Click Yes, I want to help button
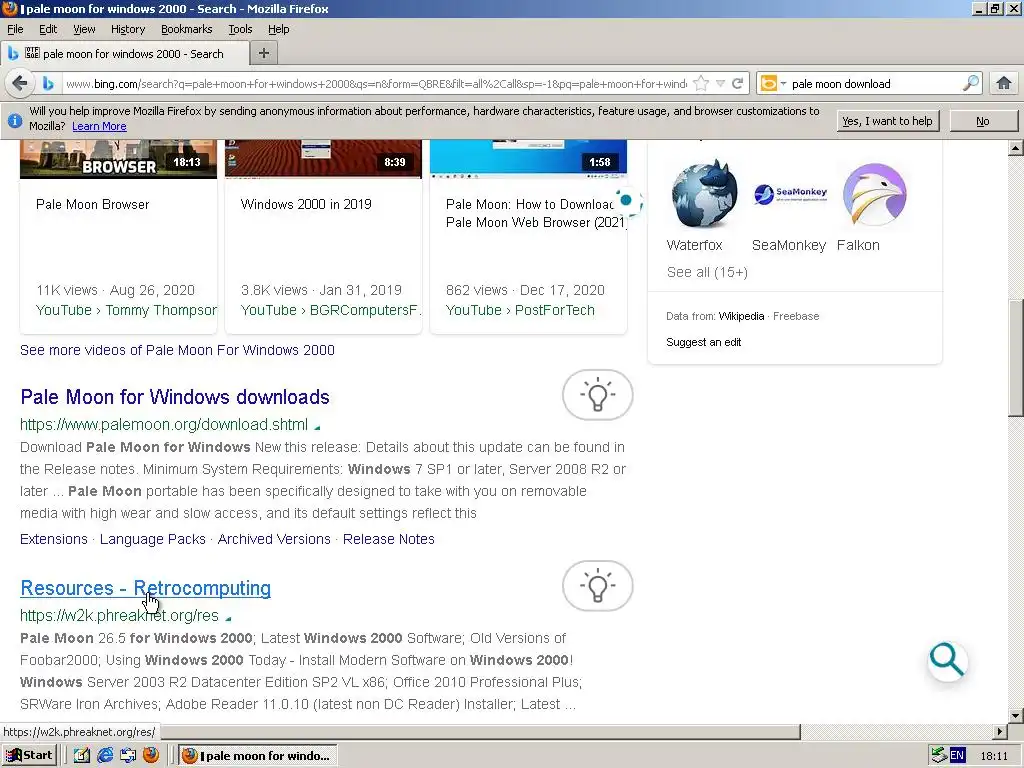1024x768 pixels. point(888,121)
